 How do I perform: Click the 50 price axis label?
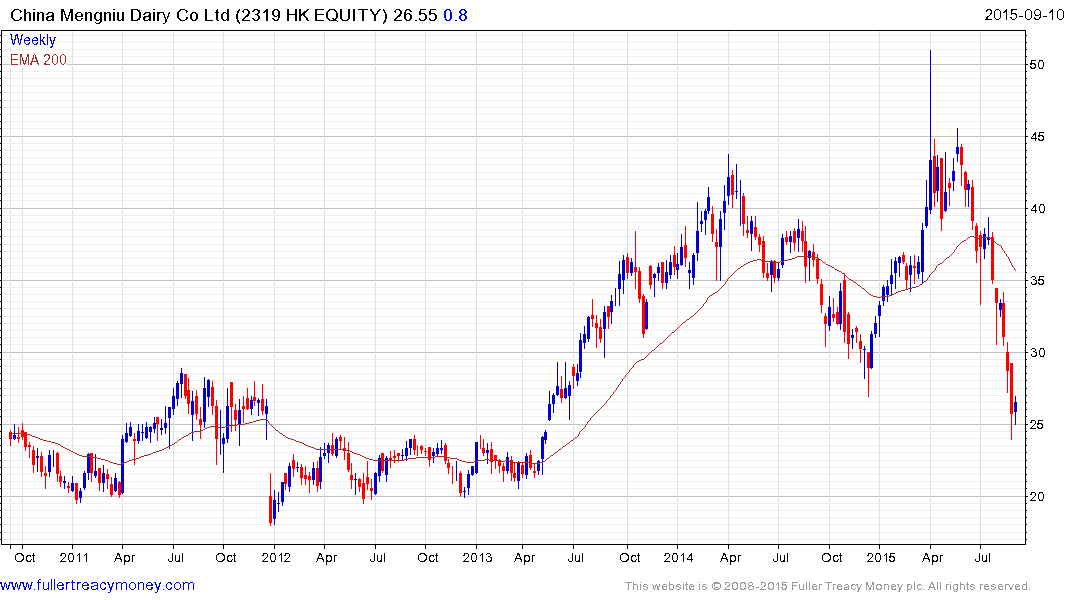[1037, 64]
